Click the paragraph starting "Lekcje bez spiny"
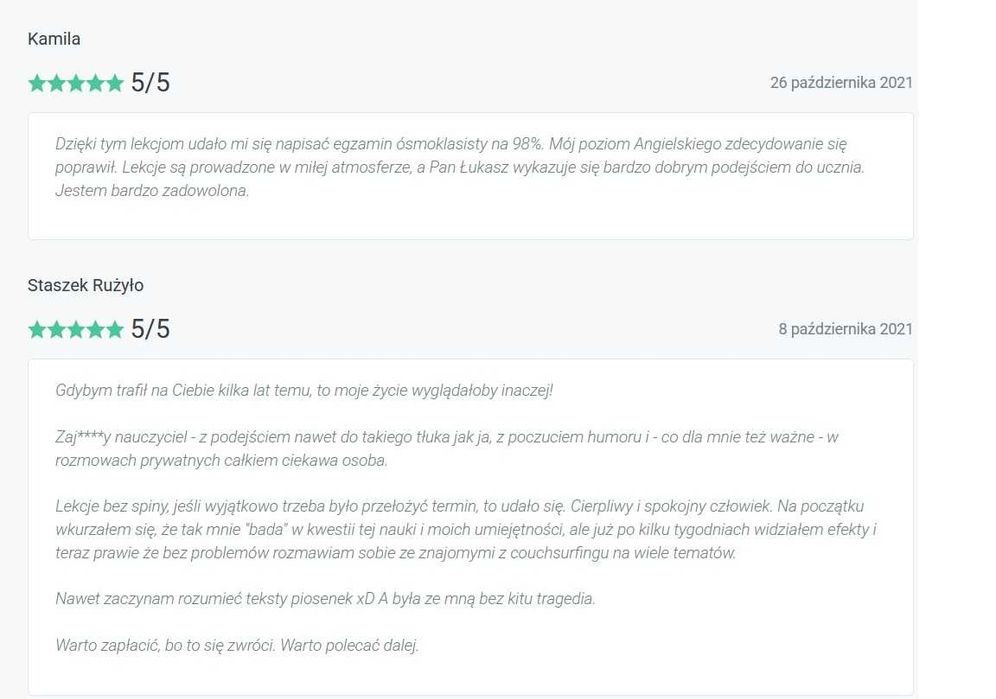996x699 pixels. click(466, 529)
